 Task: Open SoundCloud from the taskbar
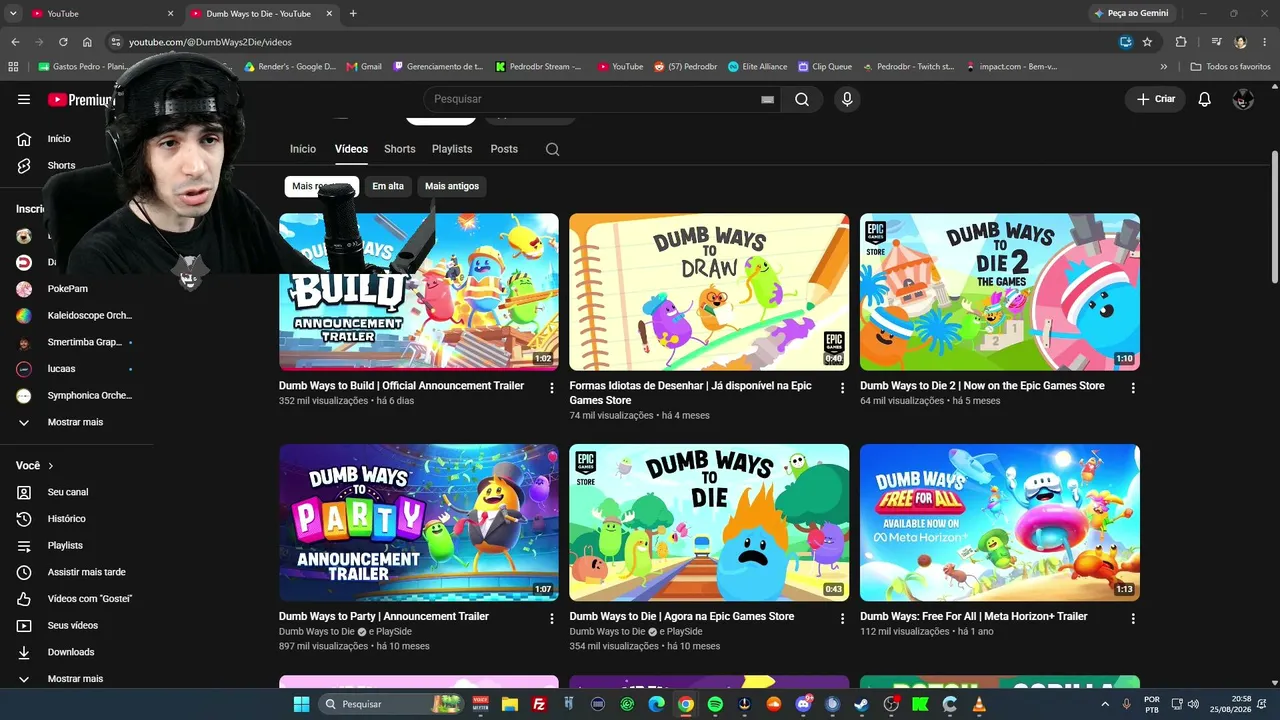coord(773,704)
